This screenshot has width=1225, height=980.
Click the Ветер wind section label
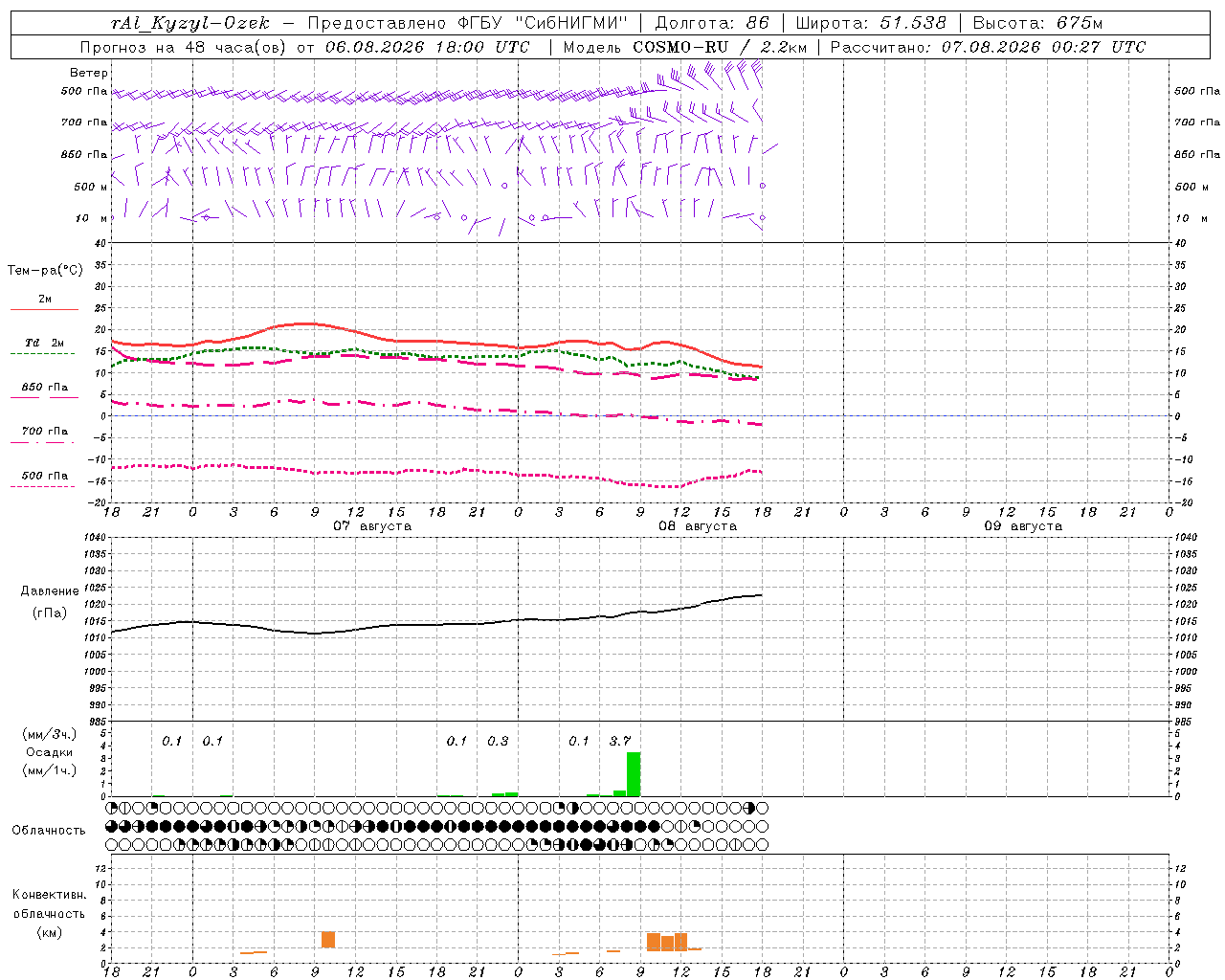(89, 73)
